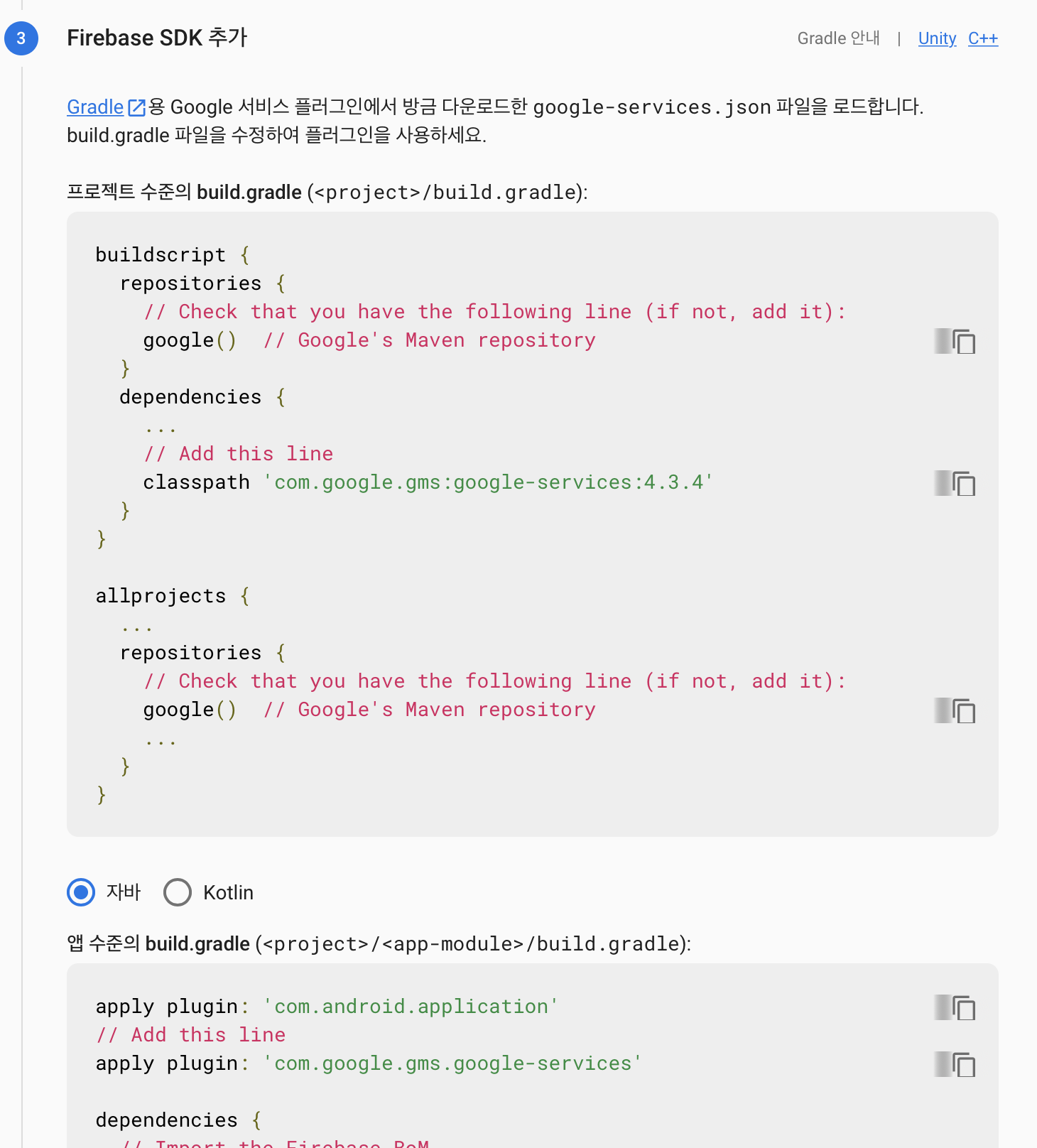The width and height of the screenshot is (1037, 1148).
Task: Switch to C++ instructions
Action: (983, 38)
